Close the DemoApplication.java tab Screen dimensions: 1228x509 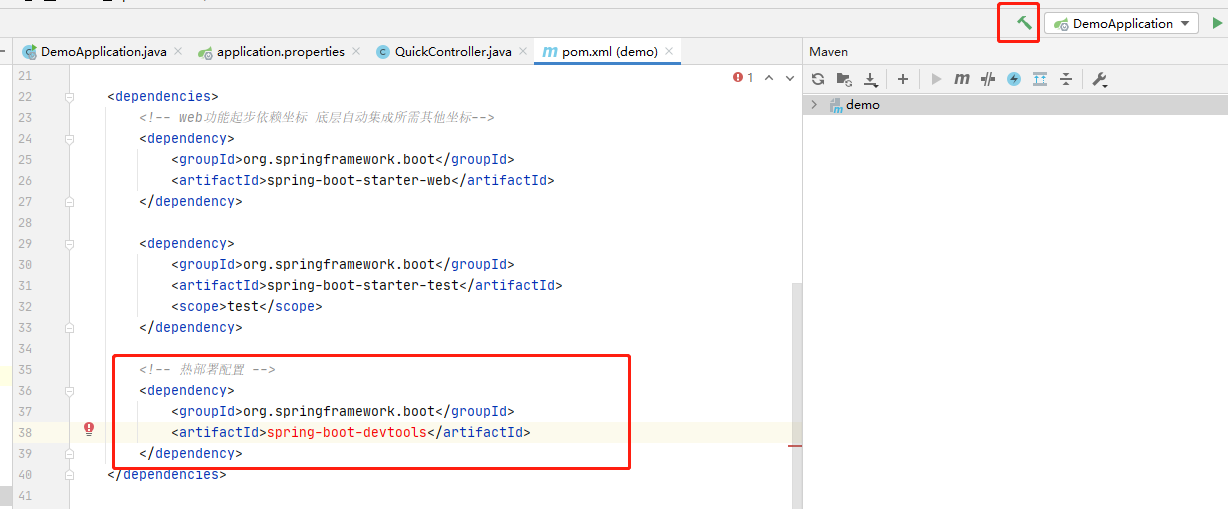[177, 51]
